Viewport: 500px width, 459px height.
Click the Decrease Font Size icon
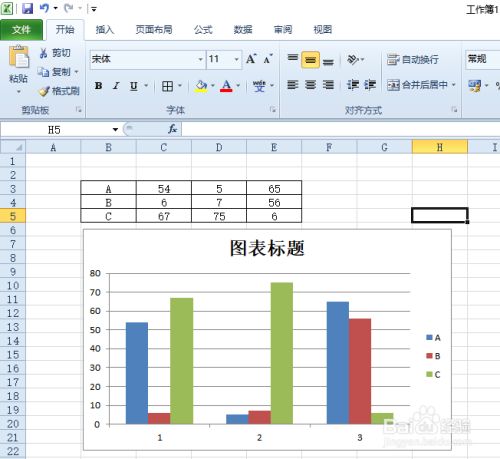point(268,59)
